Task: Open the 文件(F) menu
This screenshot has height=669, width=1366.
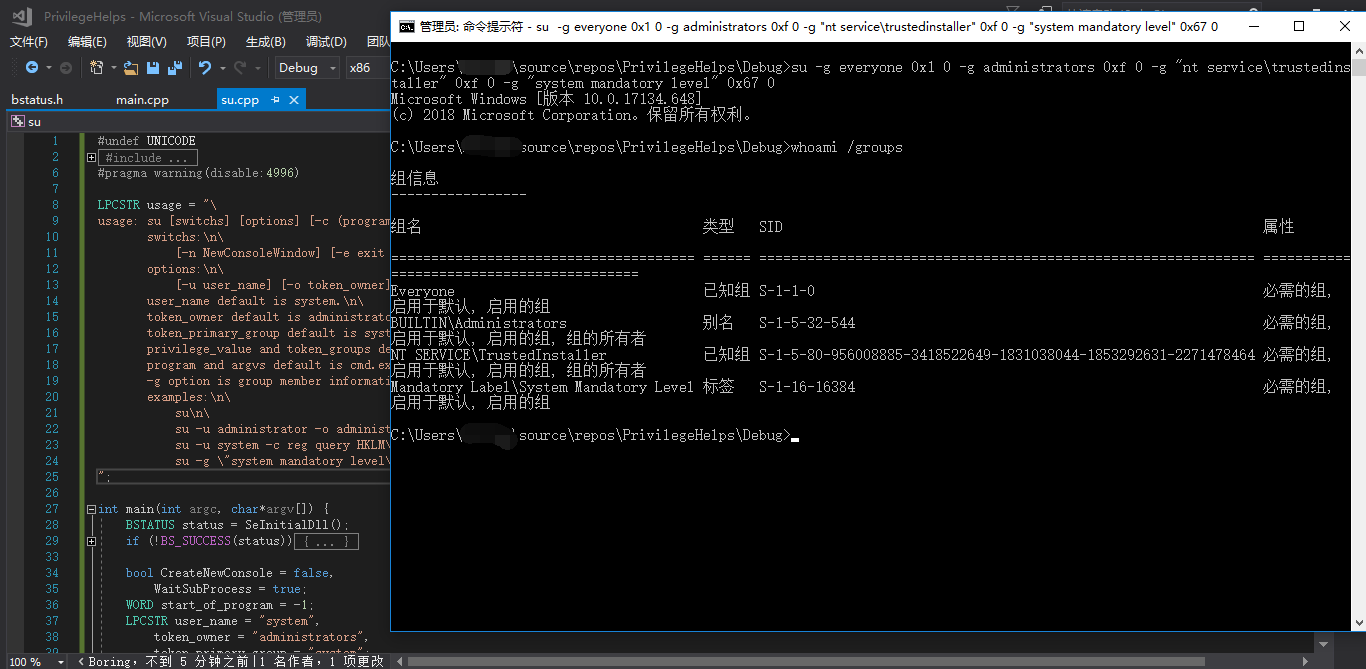Action: tap(29, 42)
